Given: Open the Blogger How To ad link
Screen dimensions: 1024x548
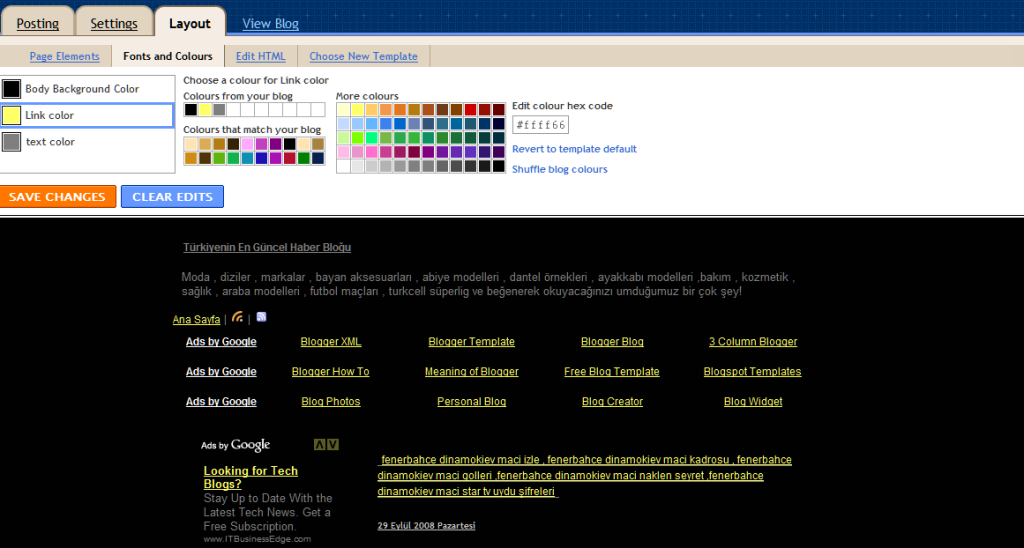Looking at the screenshot, I should coord(330,372).
